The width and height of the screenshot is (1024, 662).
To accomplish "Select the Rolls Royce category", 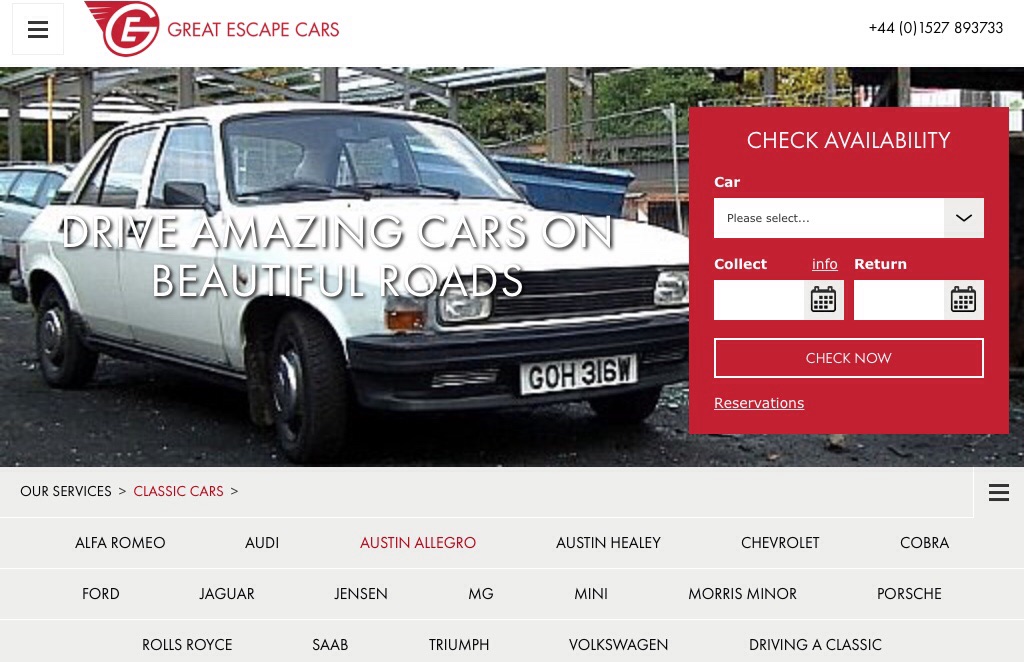I will point(187,644).
